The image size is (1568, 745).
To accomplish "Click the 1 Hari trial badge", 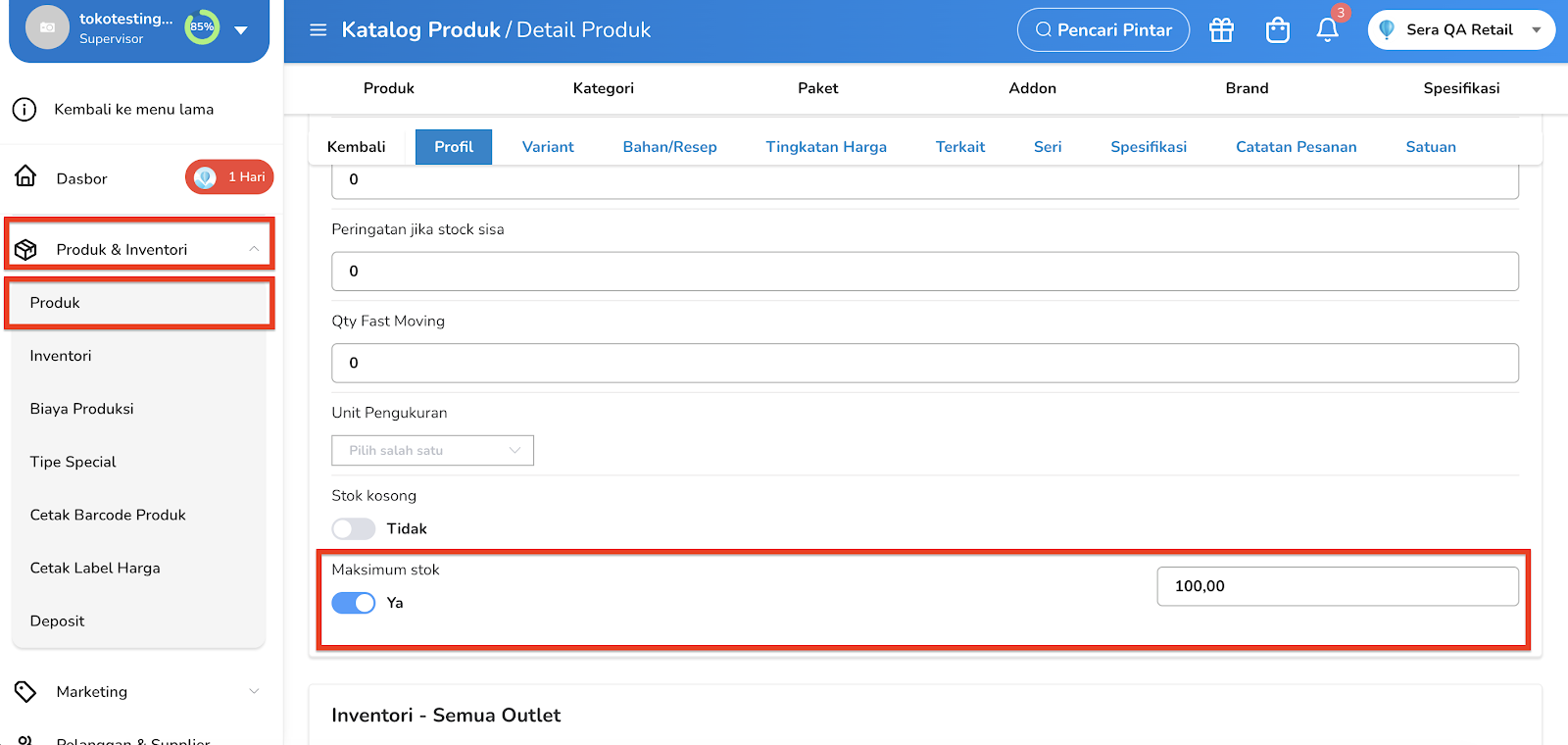I will click(229, 177).
